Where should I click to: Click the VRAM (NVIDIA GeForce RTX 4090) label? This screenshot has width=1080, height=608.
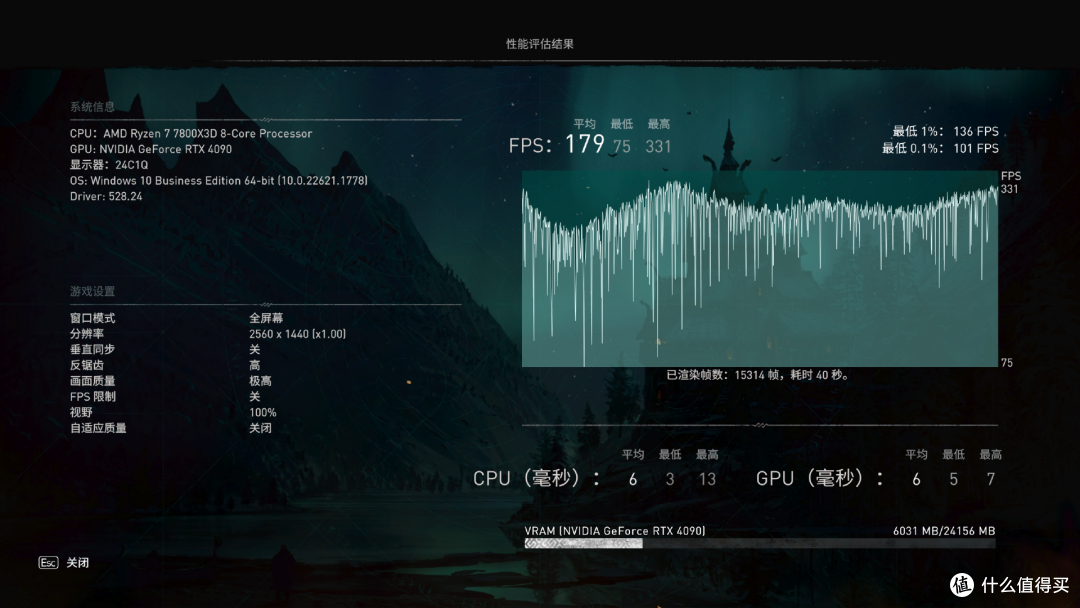(x=615, y=531)
